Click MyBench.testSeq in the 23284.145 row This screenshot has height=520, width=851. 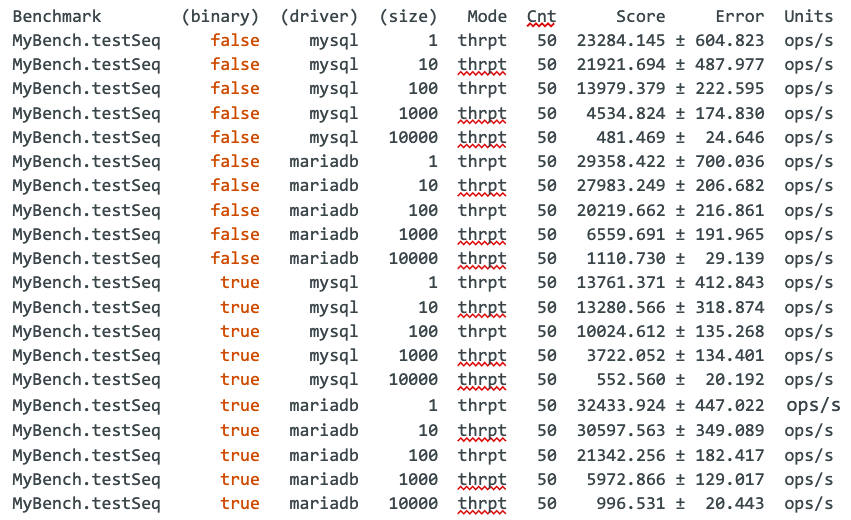(x=86, y=41)
